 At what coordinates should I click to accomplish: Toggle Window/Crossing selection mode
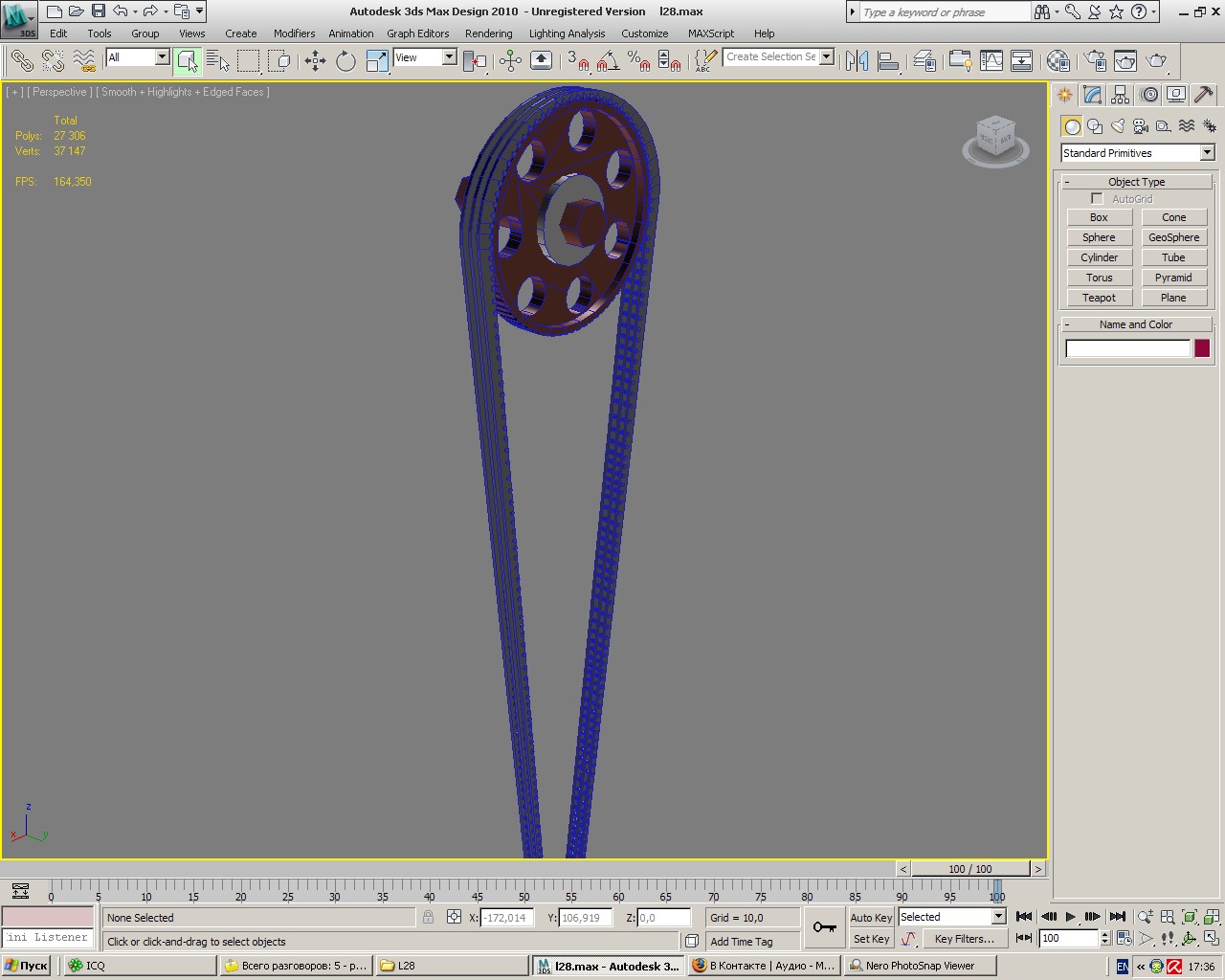[279, 61]
